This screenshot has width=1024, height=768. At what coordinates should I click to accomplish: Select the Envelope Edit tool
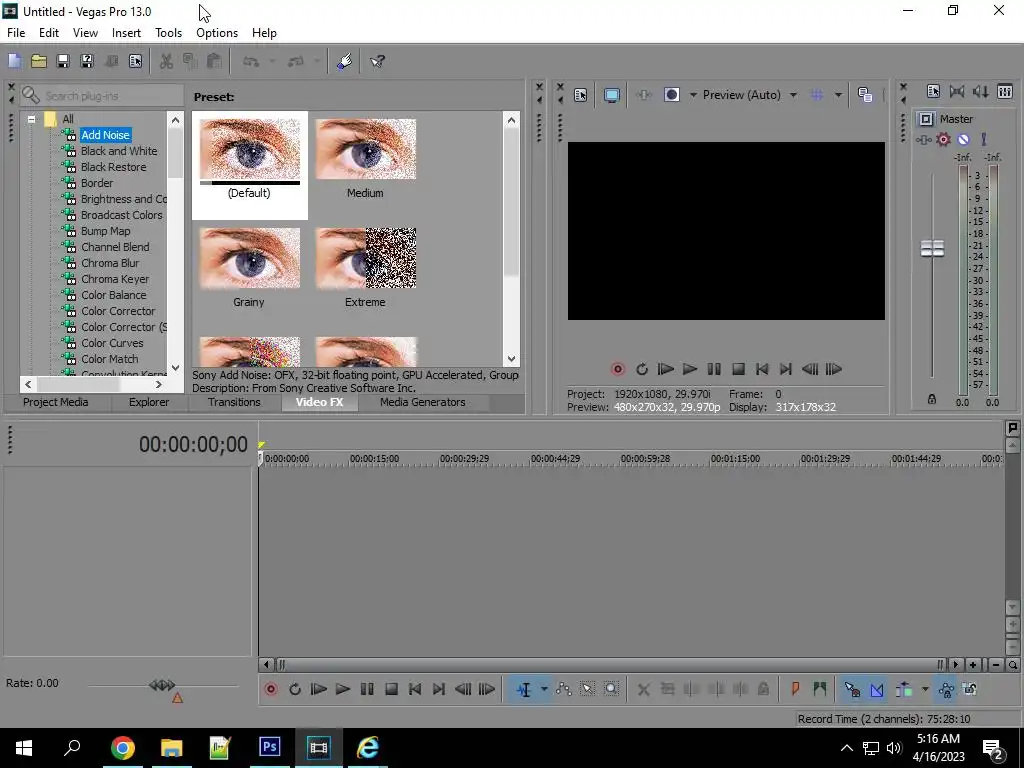point(564,689)
